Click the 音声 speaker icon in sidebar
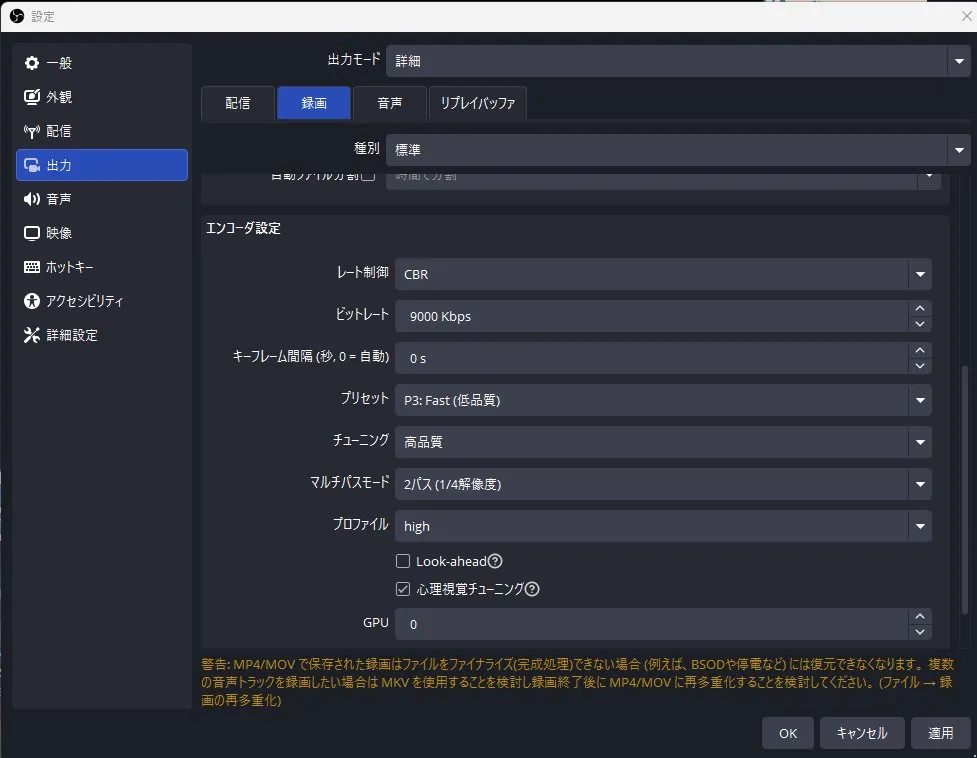The width and height of the screenshot is (977, 758). tap(32, 199)
